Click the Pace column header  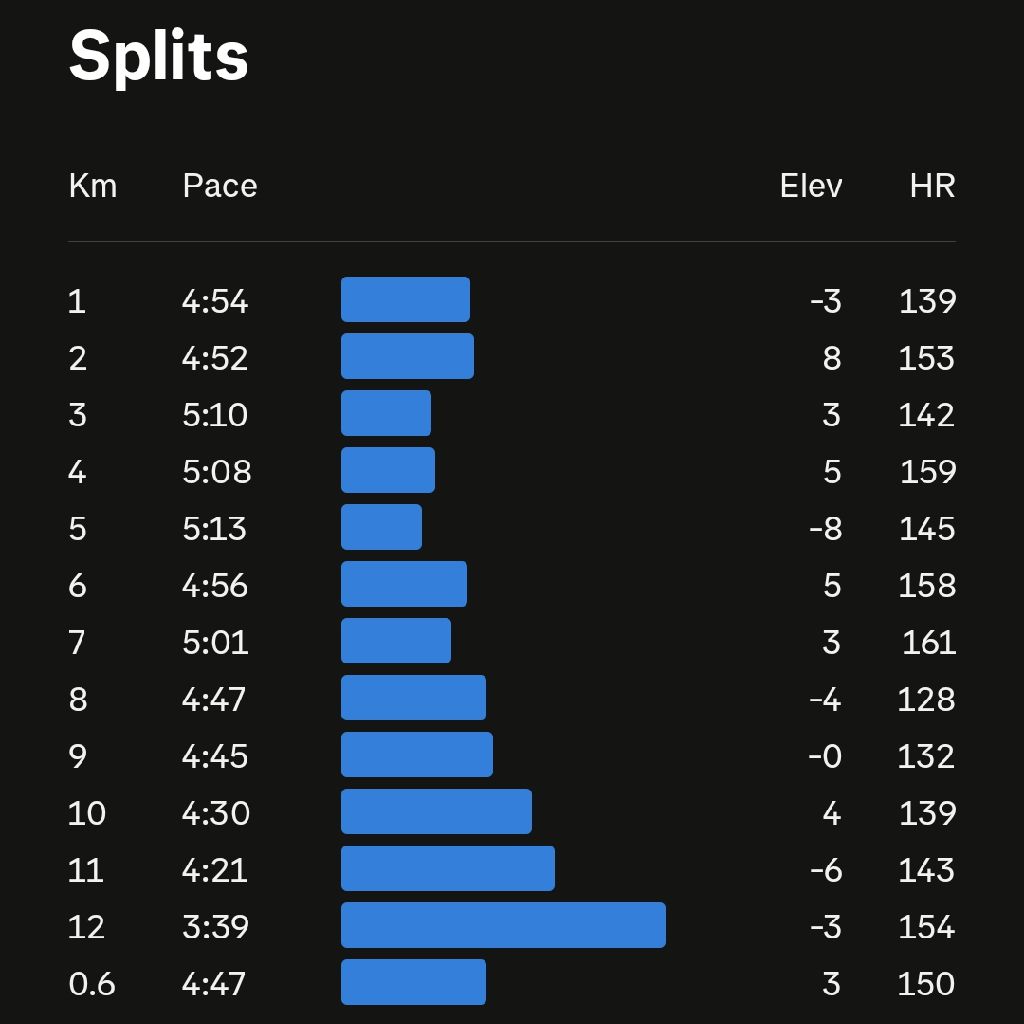click(219, 186)
